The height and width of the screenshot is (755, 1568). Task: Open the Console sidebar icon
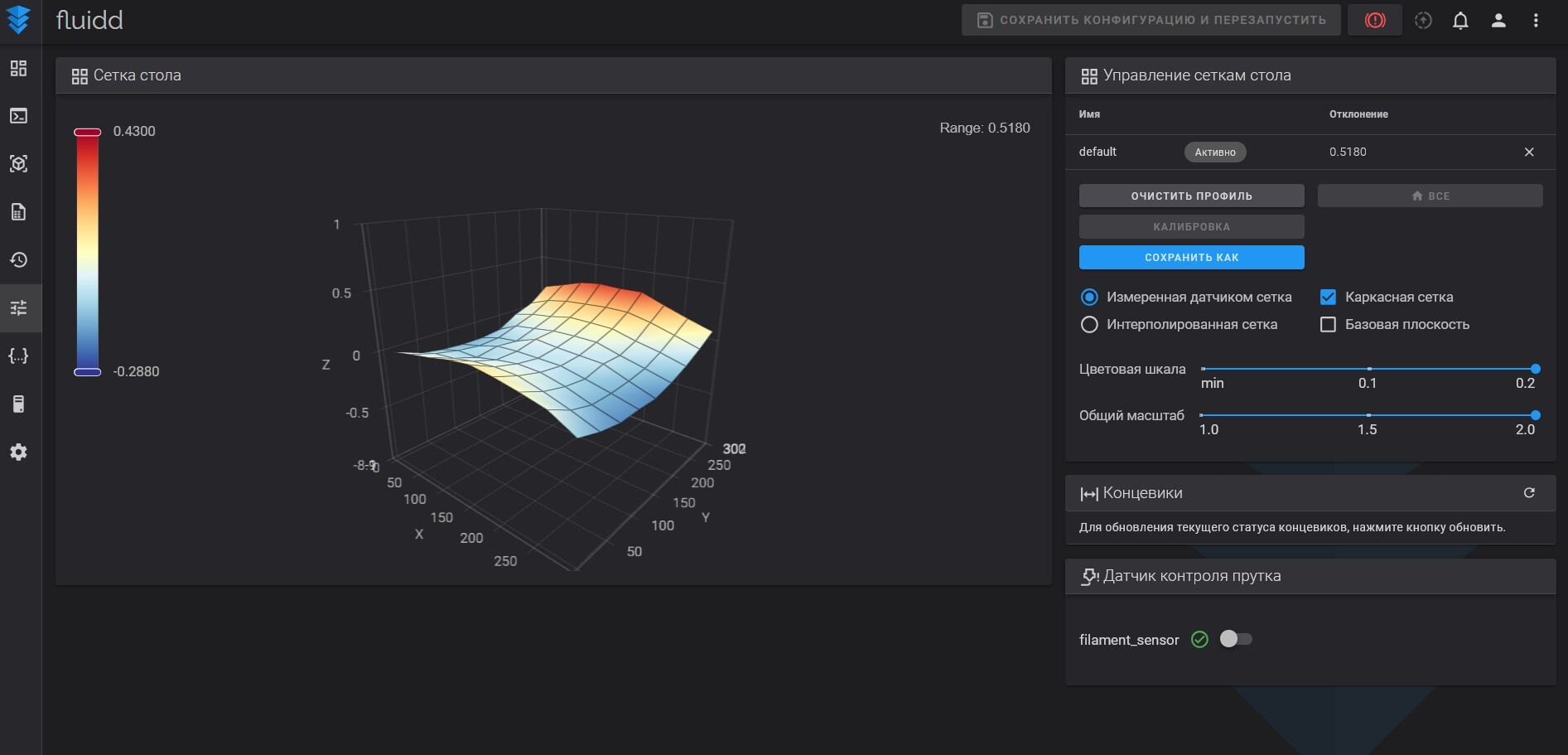(x=18, y=116)
